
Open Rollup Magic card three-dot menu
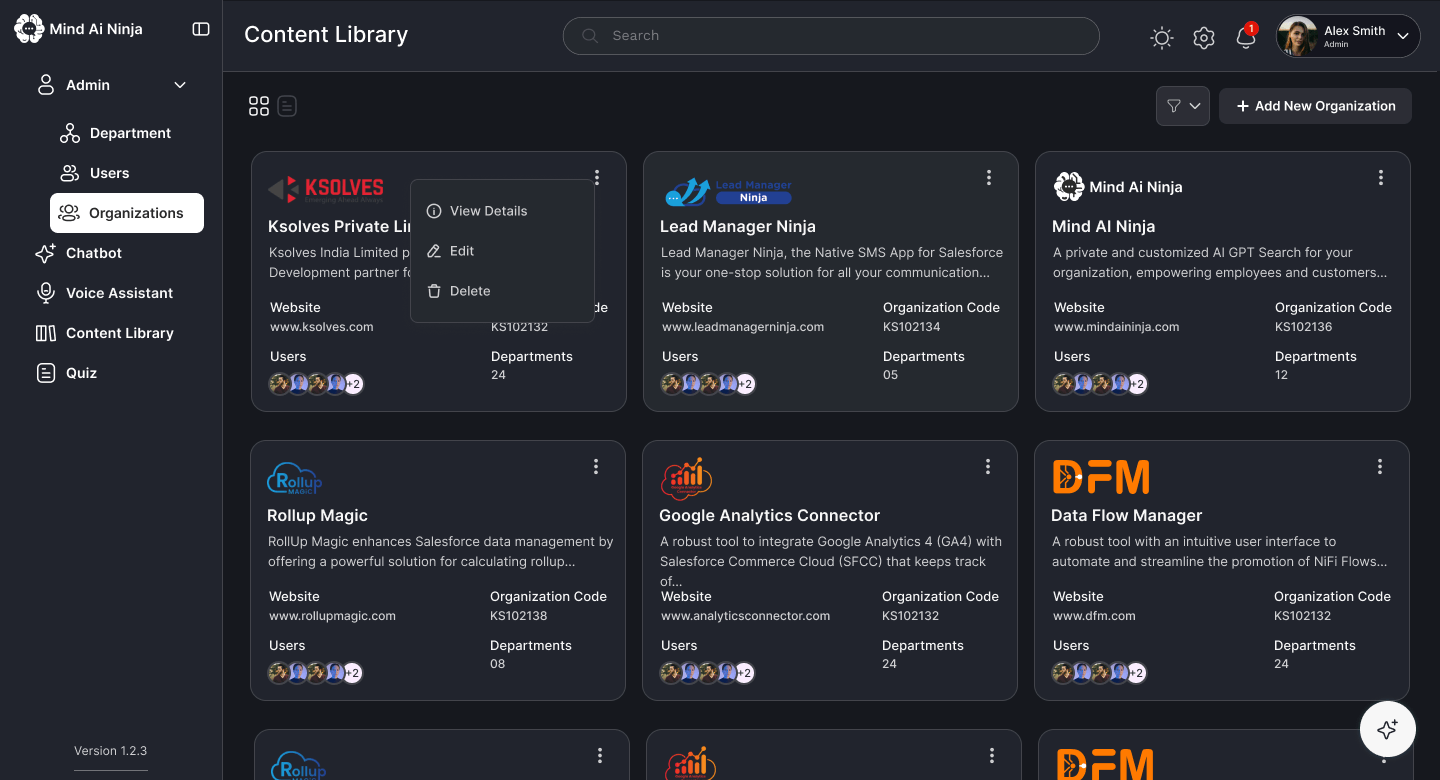596,467
